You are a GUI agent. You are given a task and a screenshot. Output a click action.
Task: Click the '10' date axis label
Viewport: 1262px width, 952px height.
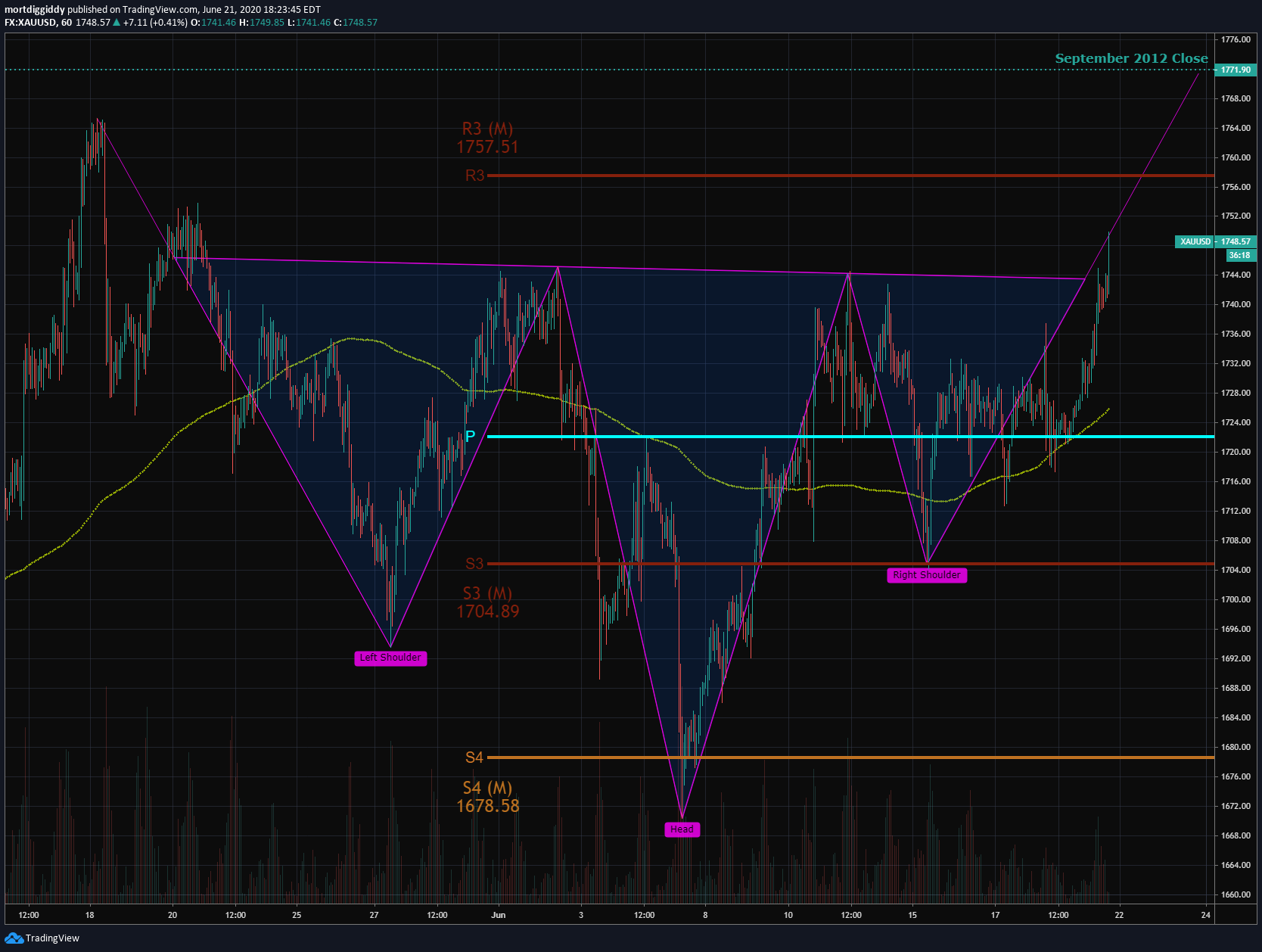[x=788, y=915]
